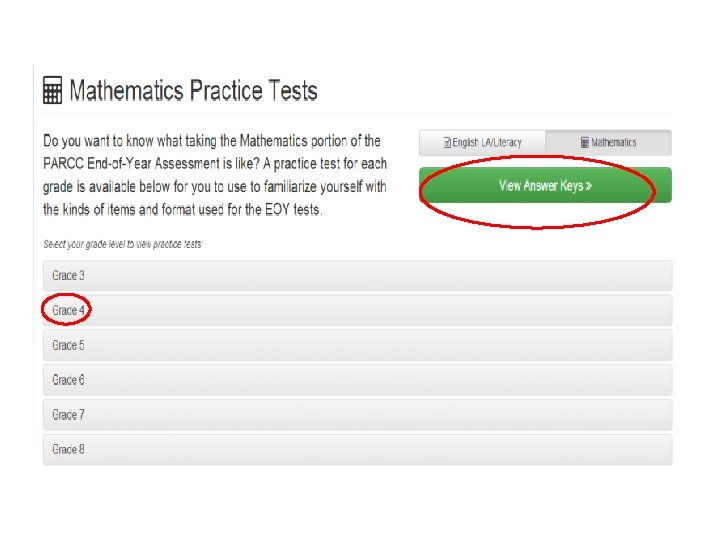This screenshot has height=540, width=720.
Task: Click the "Select your grade level" instruction text
Action: click(123, 244)
